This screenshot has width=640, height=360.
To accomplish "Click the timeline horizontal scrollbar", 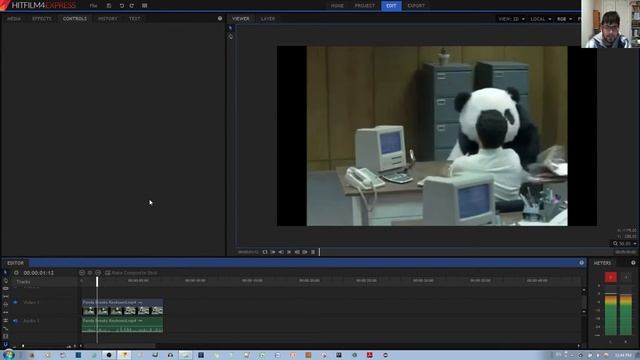I will coord(119,346).
